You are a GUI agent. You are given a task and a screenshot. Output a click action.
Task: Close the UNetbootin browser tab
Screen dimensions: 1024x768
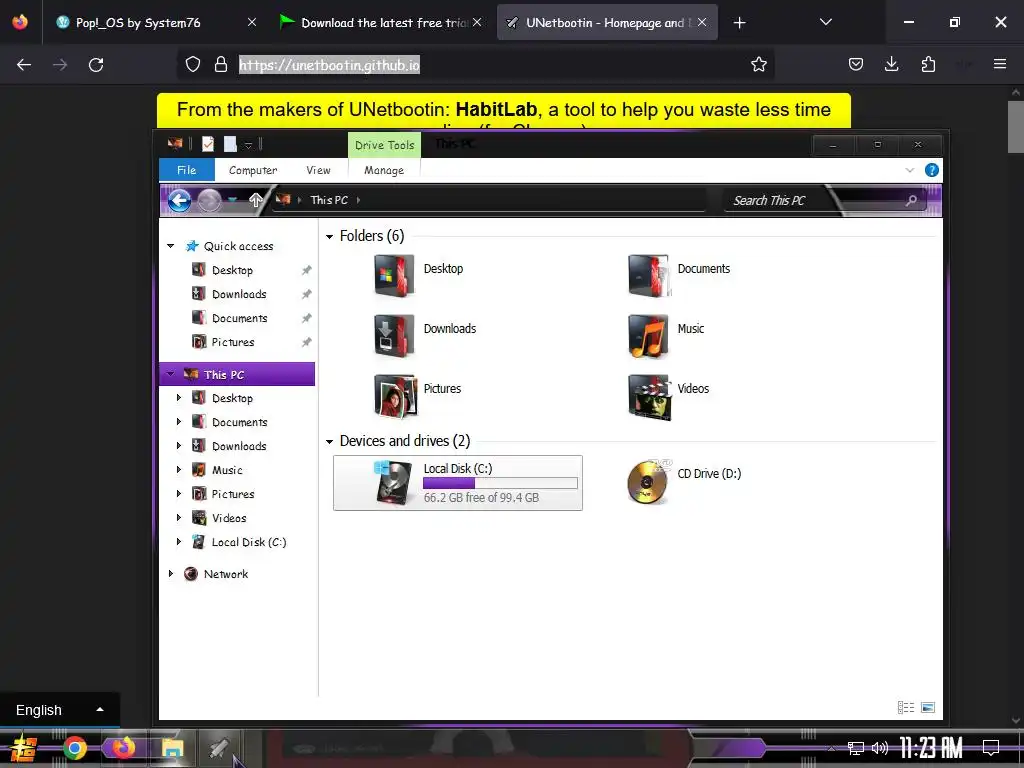(x=702, y=22)
